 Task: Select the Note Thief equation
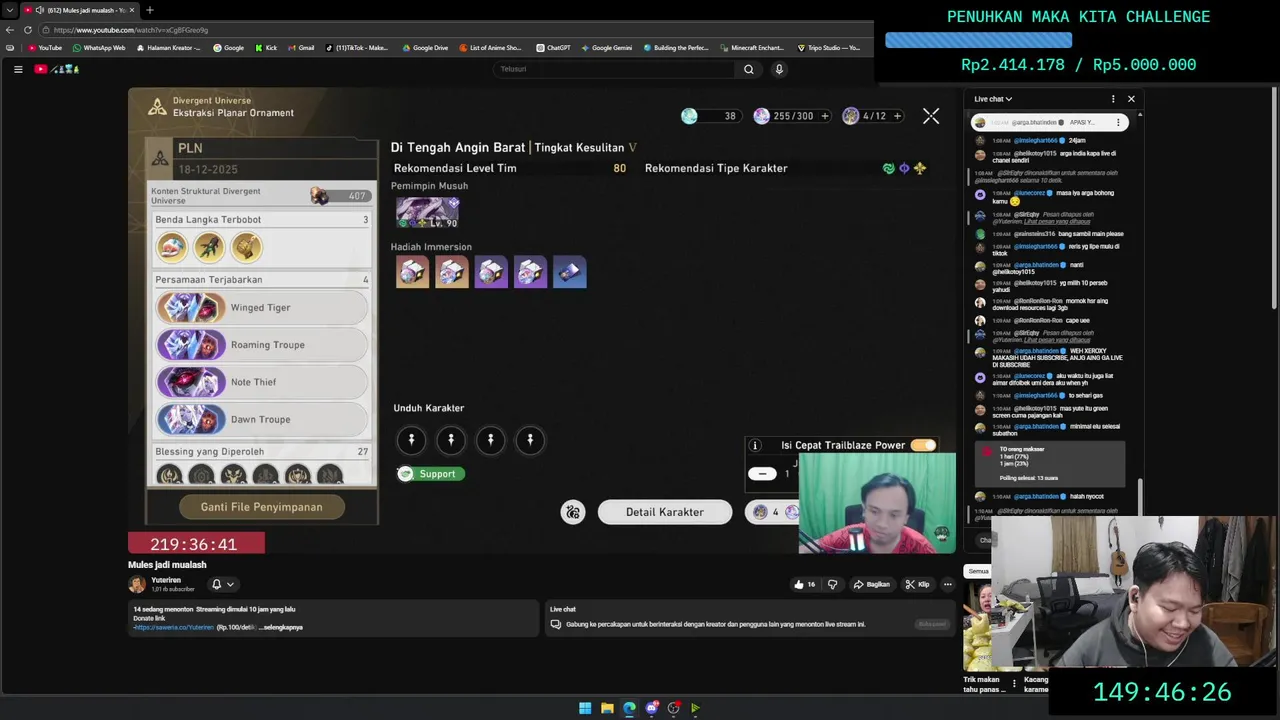click(x=262, y=381)
